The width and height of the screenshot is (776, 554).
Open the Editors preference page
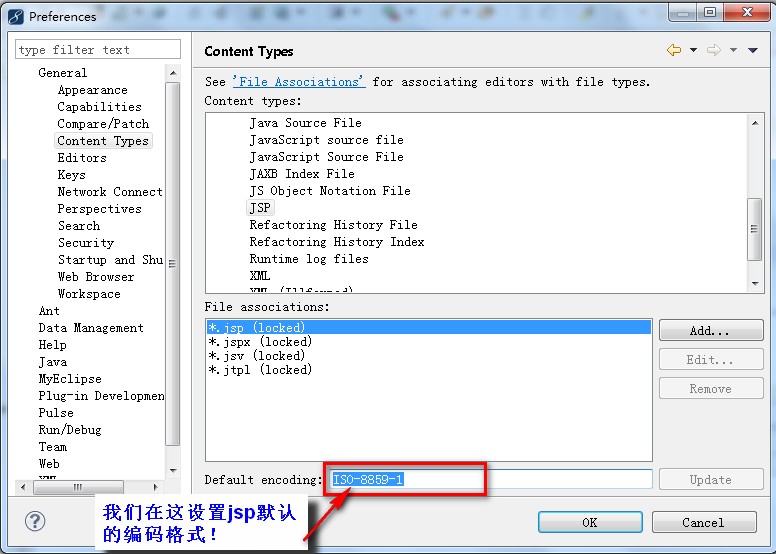pyautogui.click(x=82, y=158)
